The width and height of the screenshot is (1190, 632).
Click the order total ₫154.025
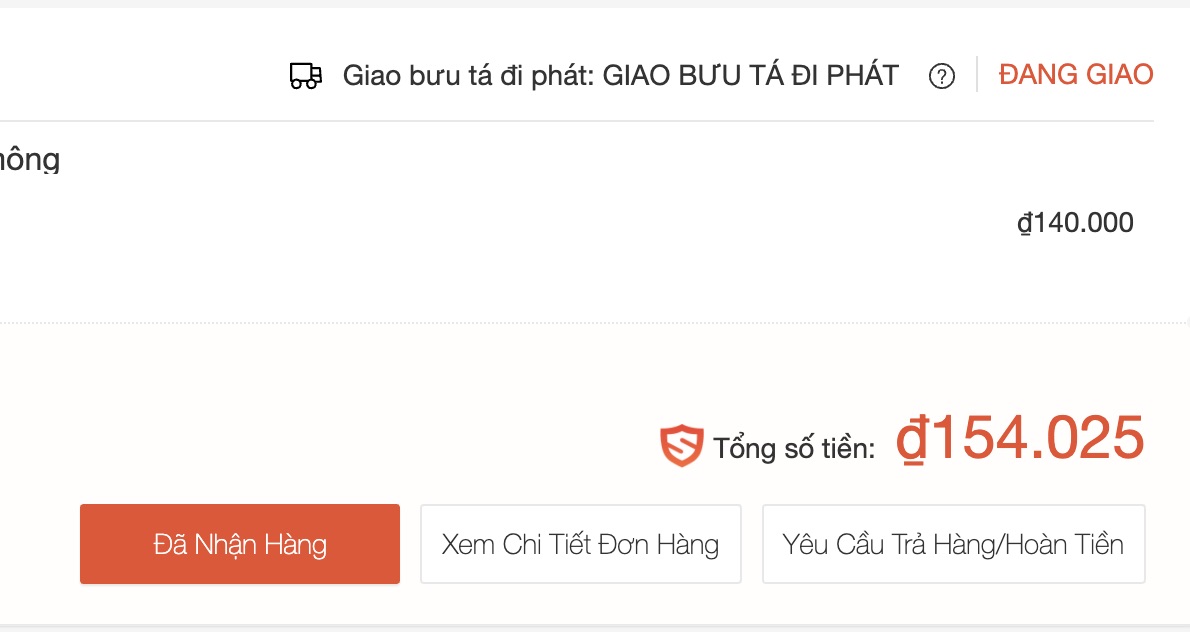pos(1019,439)
